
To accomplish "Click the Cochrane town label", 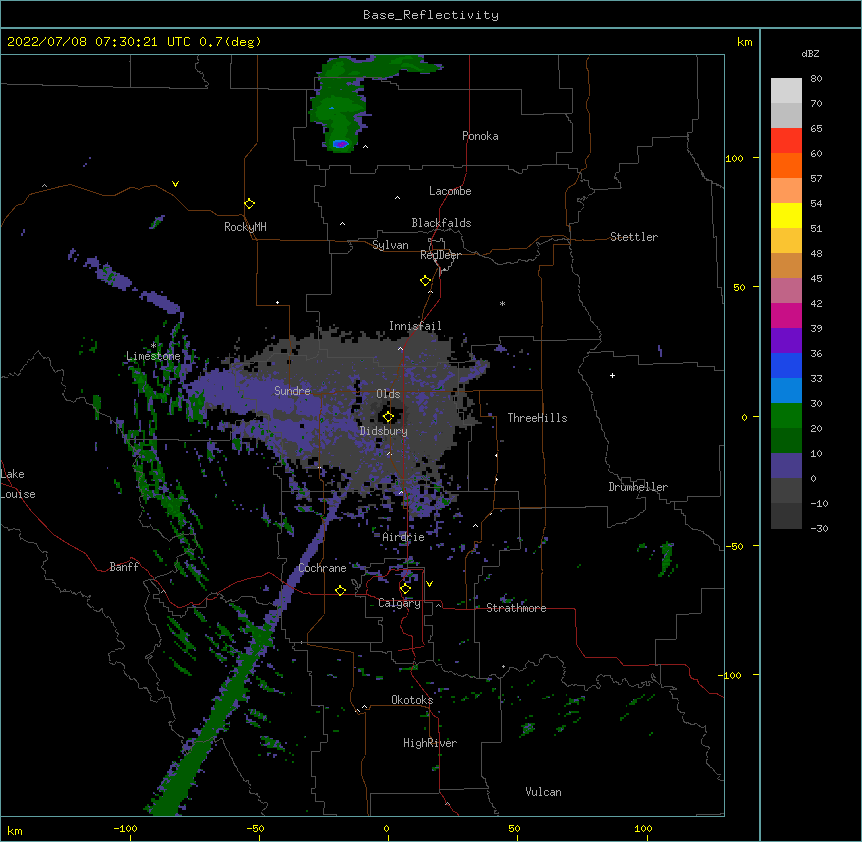I will click(x=322, y=568).
